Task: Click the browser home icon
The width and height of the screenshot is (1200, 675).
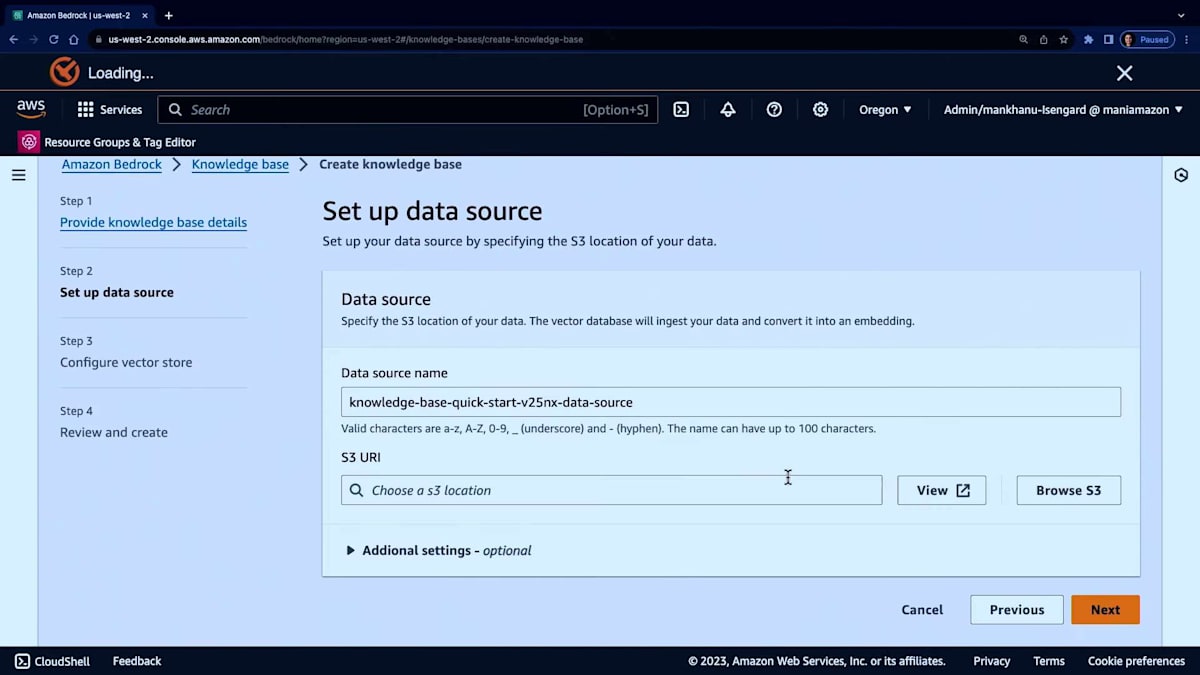Action: [73, 39]
